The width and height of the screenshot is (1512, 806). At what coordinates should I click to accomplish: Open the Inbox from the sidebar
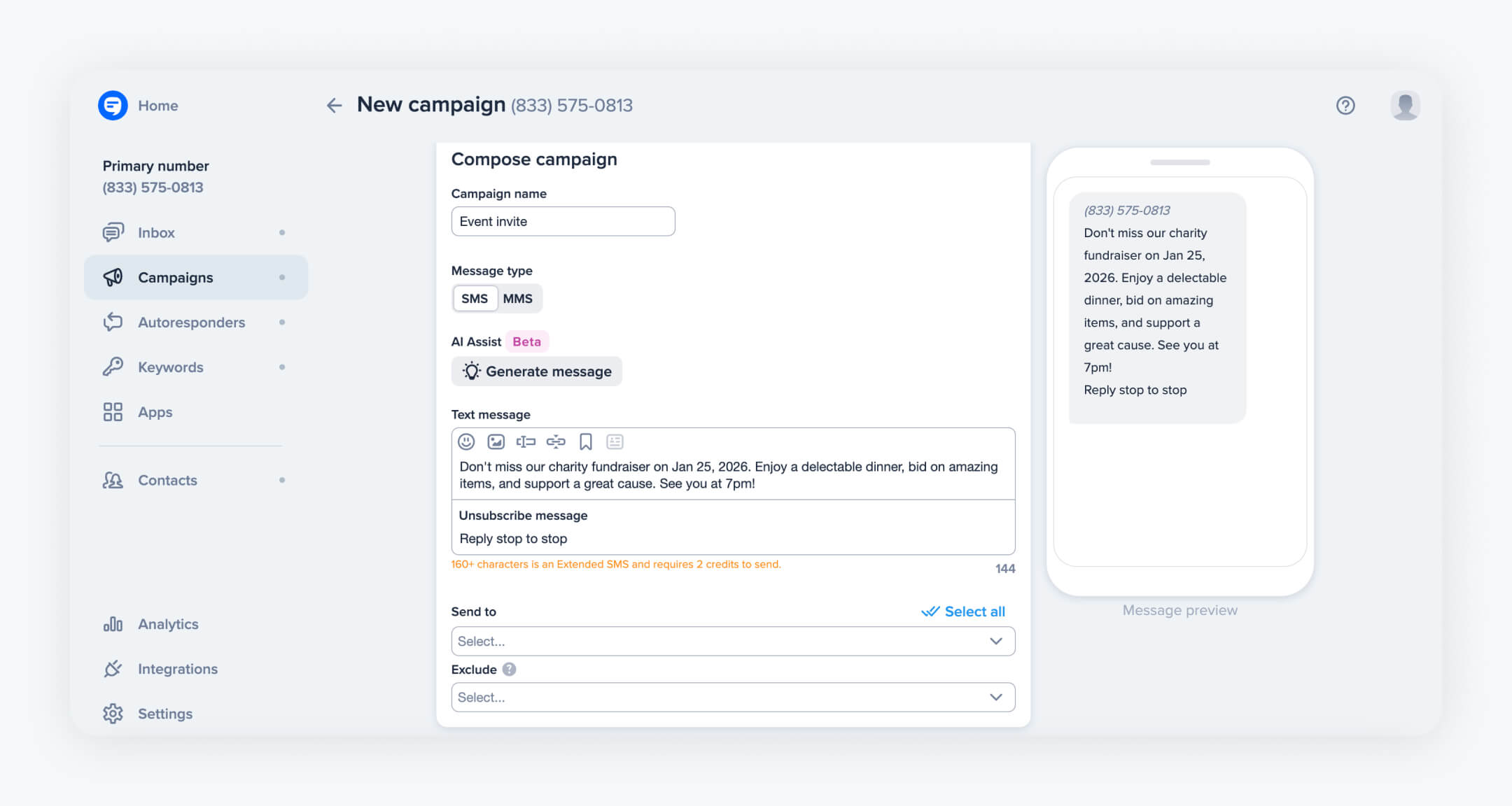pos(155,232)
